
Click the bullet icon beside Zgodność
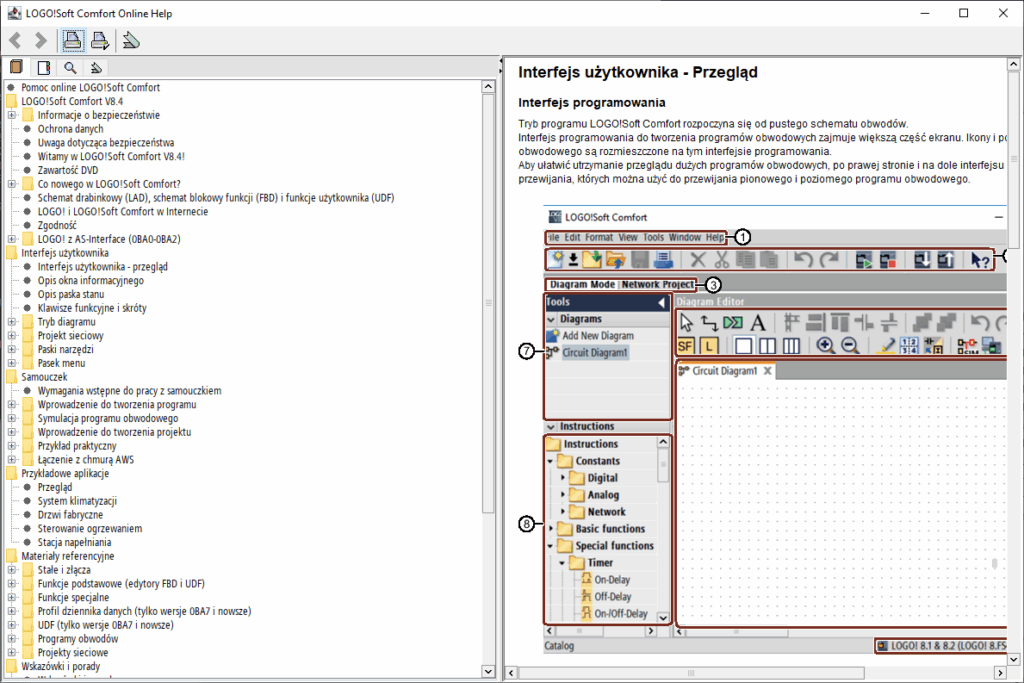(27, 225)
